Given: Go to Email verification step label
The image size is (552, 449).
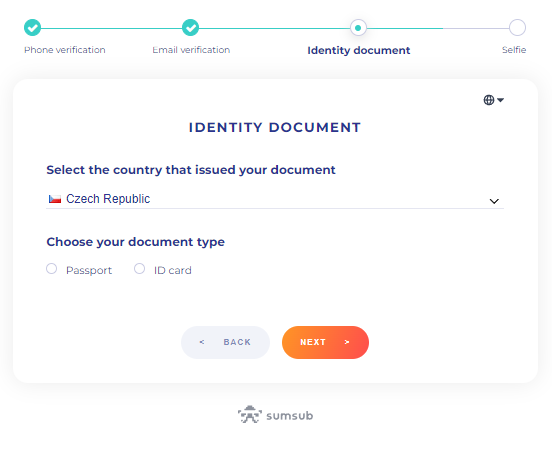Looking at the screenshot, I should pyautogui.click(x=191, y=50).
